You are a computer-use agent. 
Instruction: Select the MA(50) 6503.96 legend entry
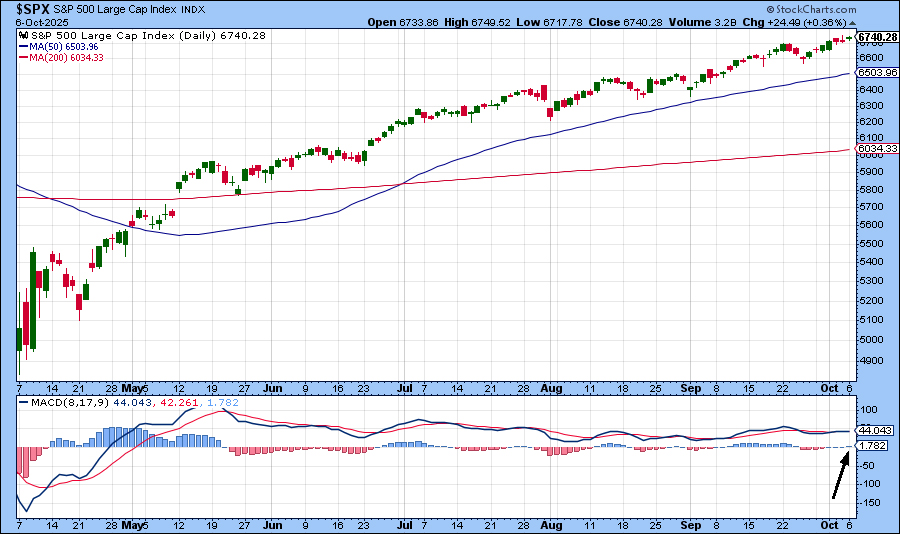[65, 46]
